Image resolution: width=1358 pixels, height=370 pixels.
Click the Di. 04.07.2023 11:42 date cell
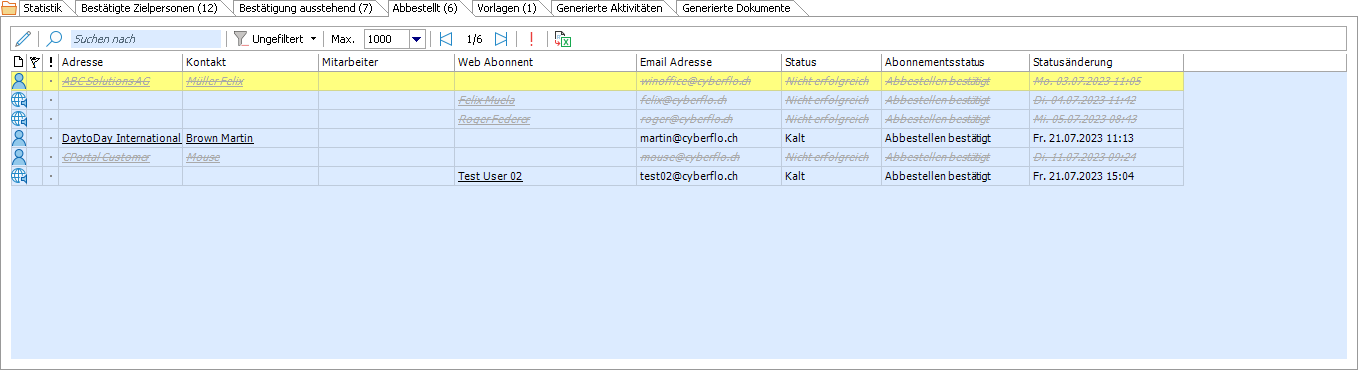click(x=1105, y=100)
